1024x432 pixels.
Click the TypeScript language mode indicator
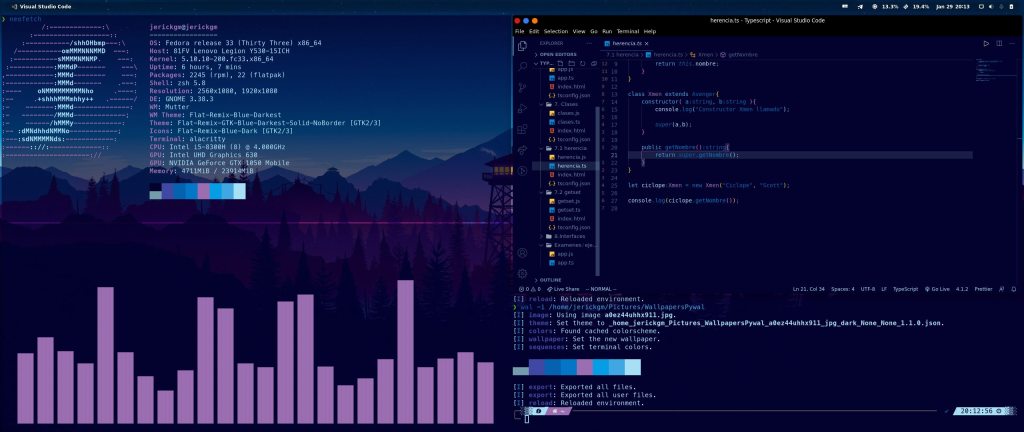(904, 289)
